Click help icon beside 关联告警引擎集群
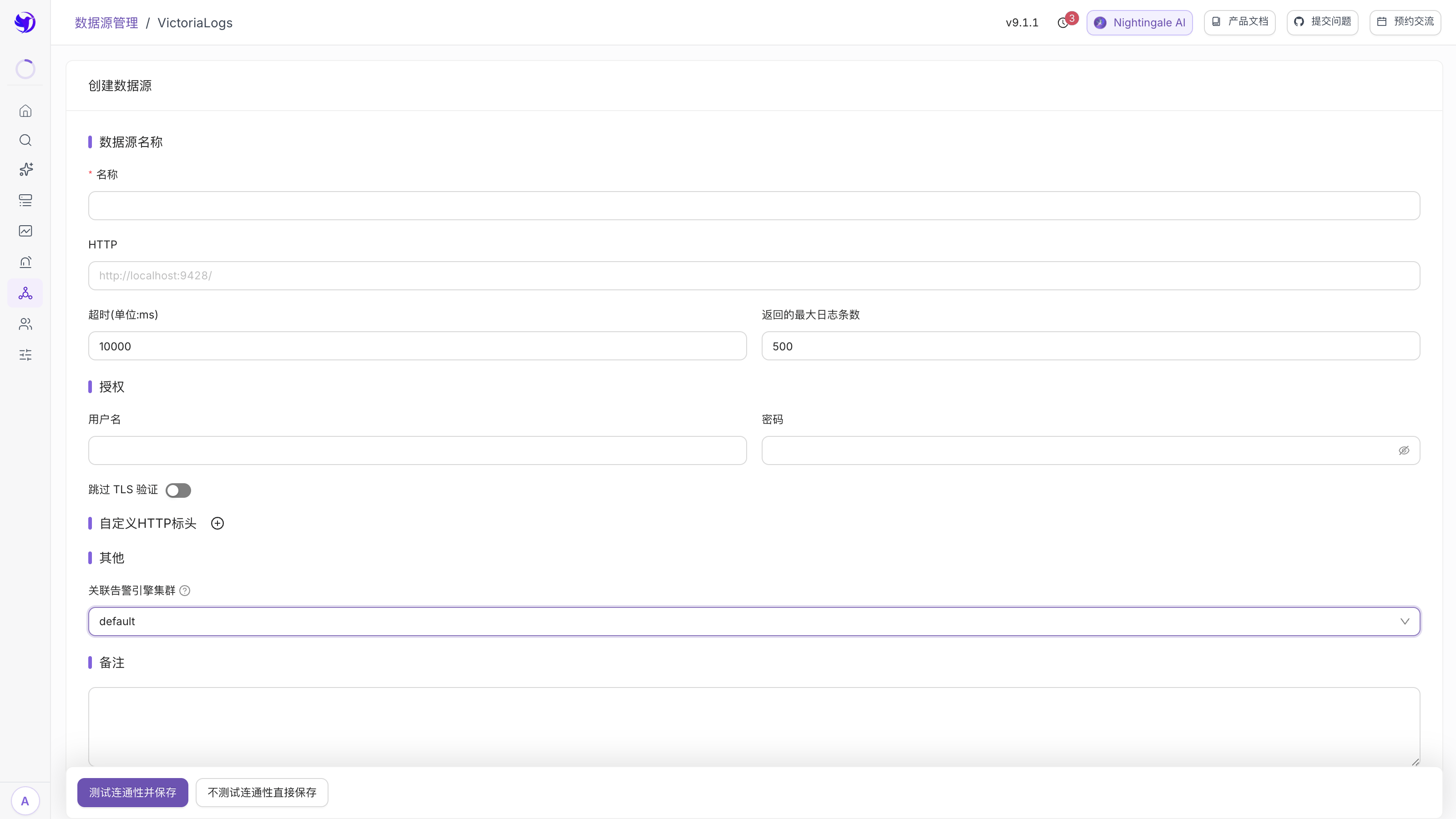 [x=185, y=591]
